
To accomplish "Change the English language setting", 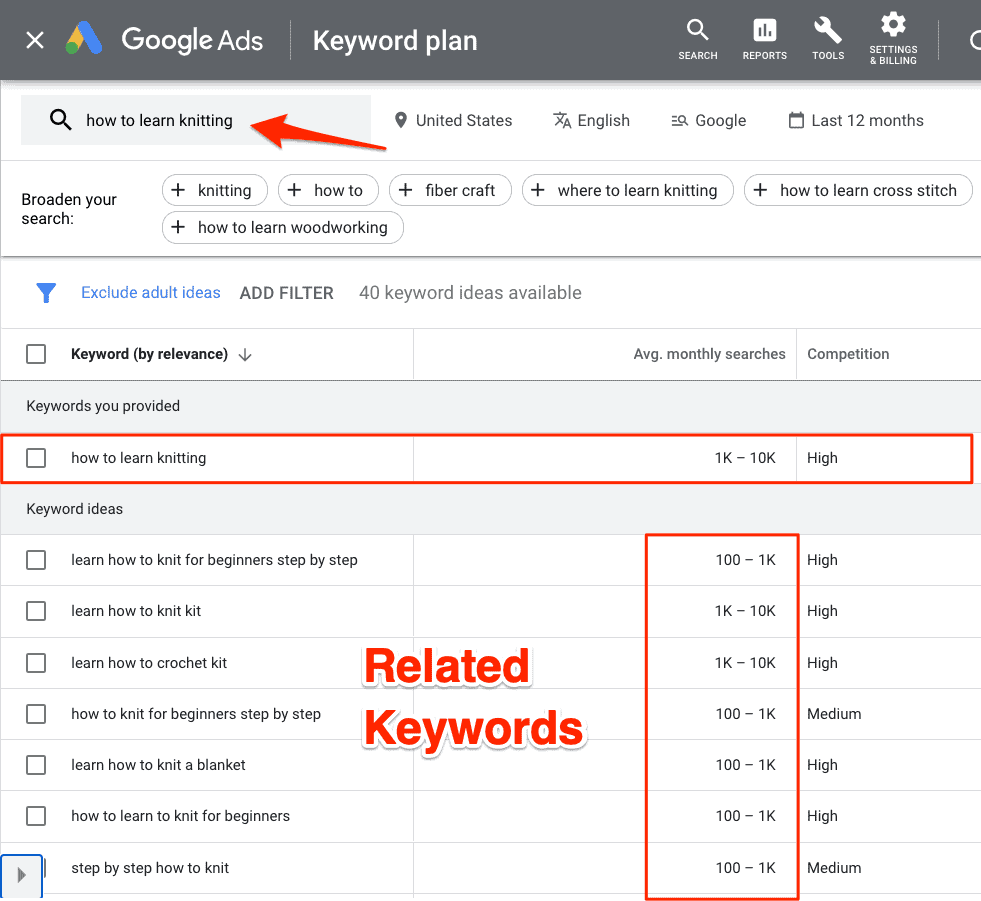I will [x=591, y=121].
